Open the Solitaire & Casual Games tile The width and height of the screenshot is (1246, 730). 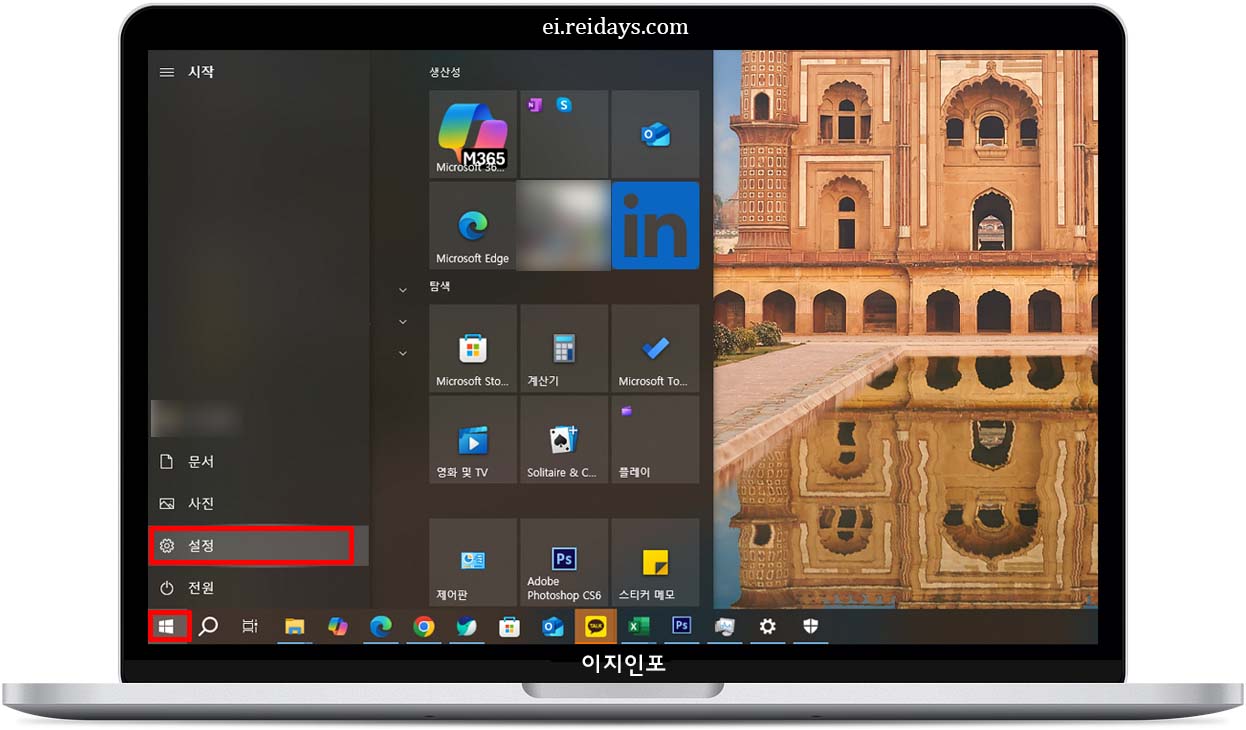point(563,438)
